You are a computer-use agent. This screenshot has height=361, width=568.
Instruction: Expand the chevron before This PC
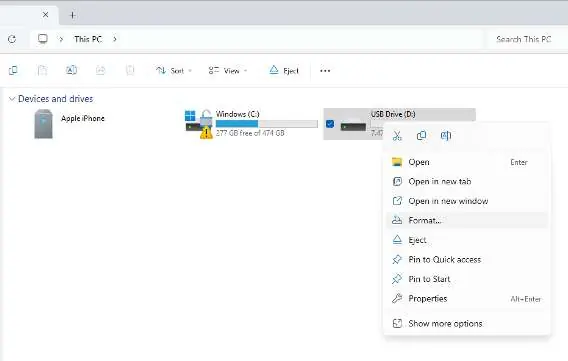coord(61,39)
